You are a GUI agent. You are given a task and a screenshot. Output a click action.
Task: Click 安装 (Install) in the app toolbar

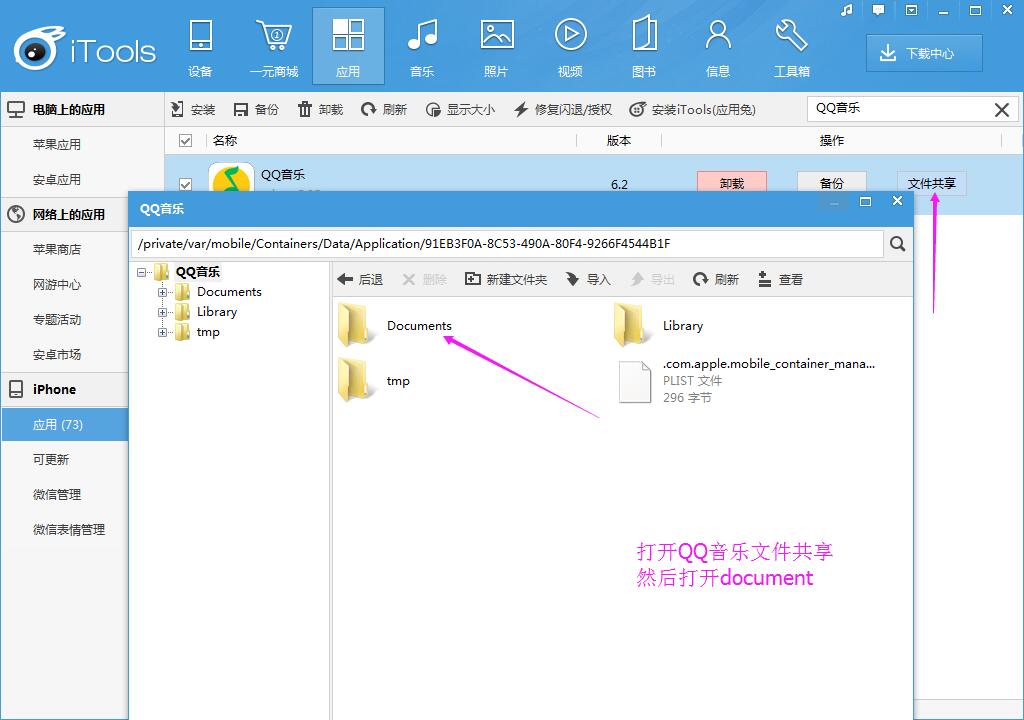pyautogui.click(x=193, y=109)
